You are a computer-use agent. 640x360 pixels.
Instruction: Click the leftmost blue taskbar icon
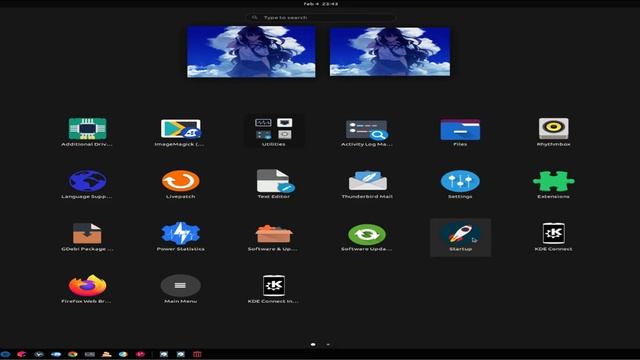tap(5, 354)
